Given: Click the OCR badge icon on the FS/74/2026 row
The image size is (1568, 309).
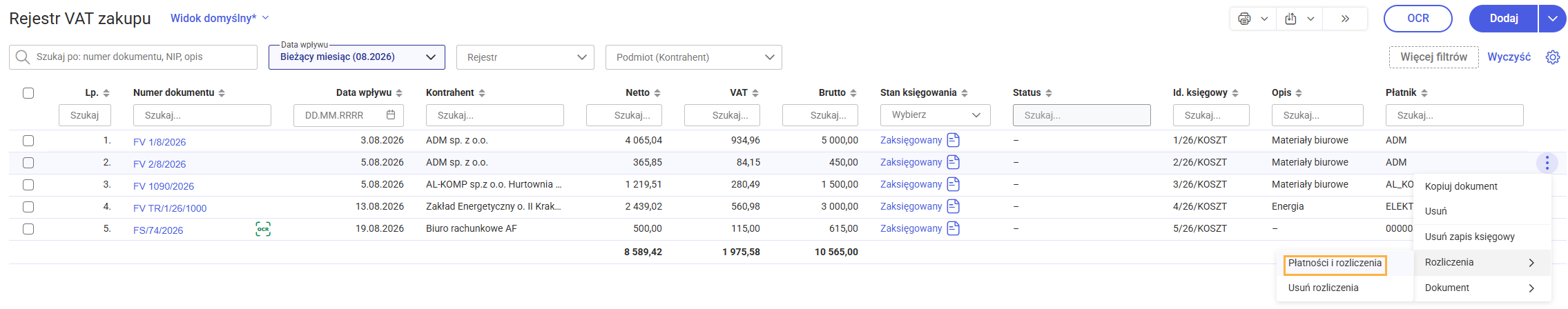Looking at the screenshot, I should tap(263, 229).
